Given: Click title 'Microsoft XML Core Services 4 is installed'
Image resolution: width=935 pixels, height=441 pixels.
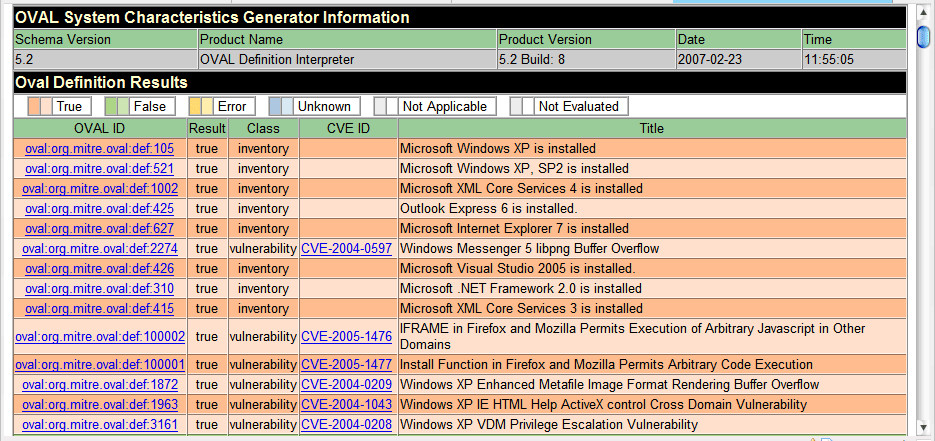Looking at the screenshot, I should [x=521, y=189].
